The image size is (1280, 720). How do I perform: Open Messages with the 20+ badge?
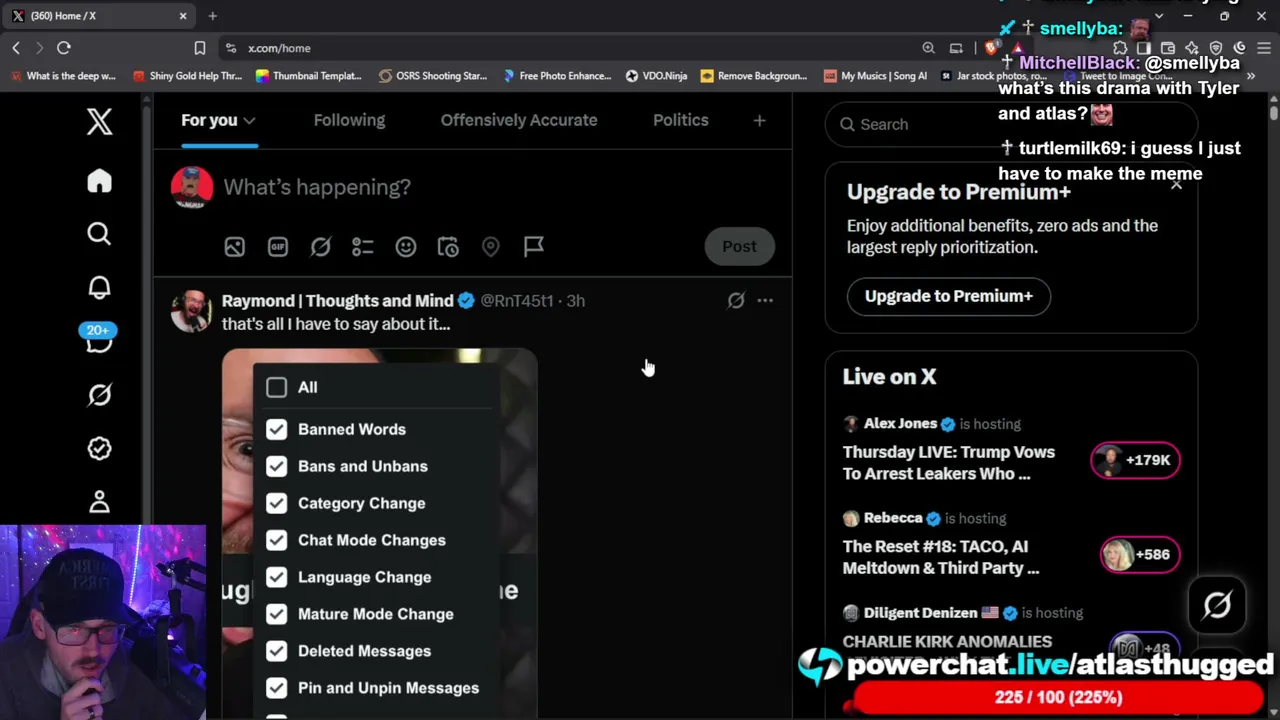99,340
